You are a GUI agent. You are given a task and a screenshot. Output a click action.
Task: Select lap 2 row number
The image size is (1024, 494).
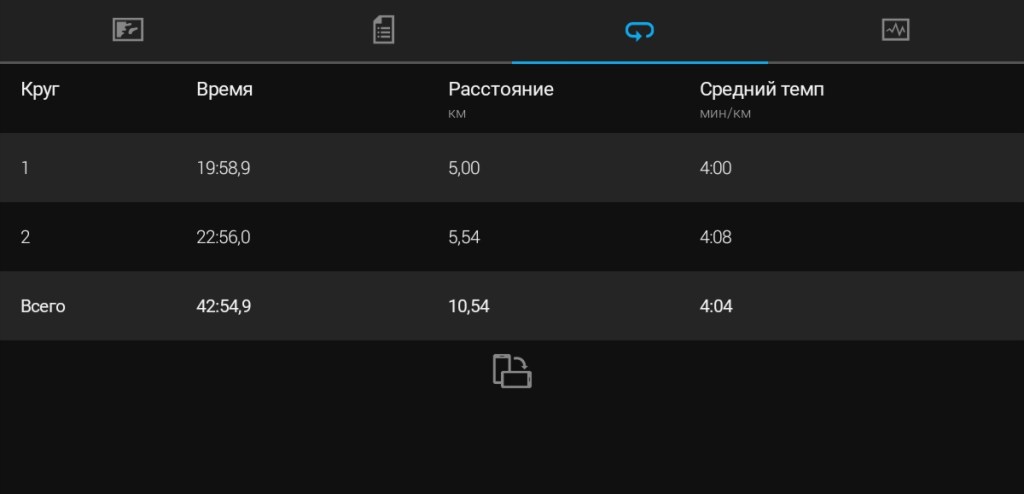26,237
